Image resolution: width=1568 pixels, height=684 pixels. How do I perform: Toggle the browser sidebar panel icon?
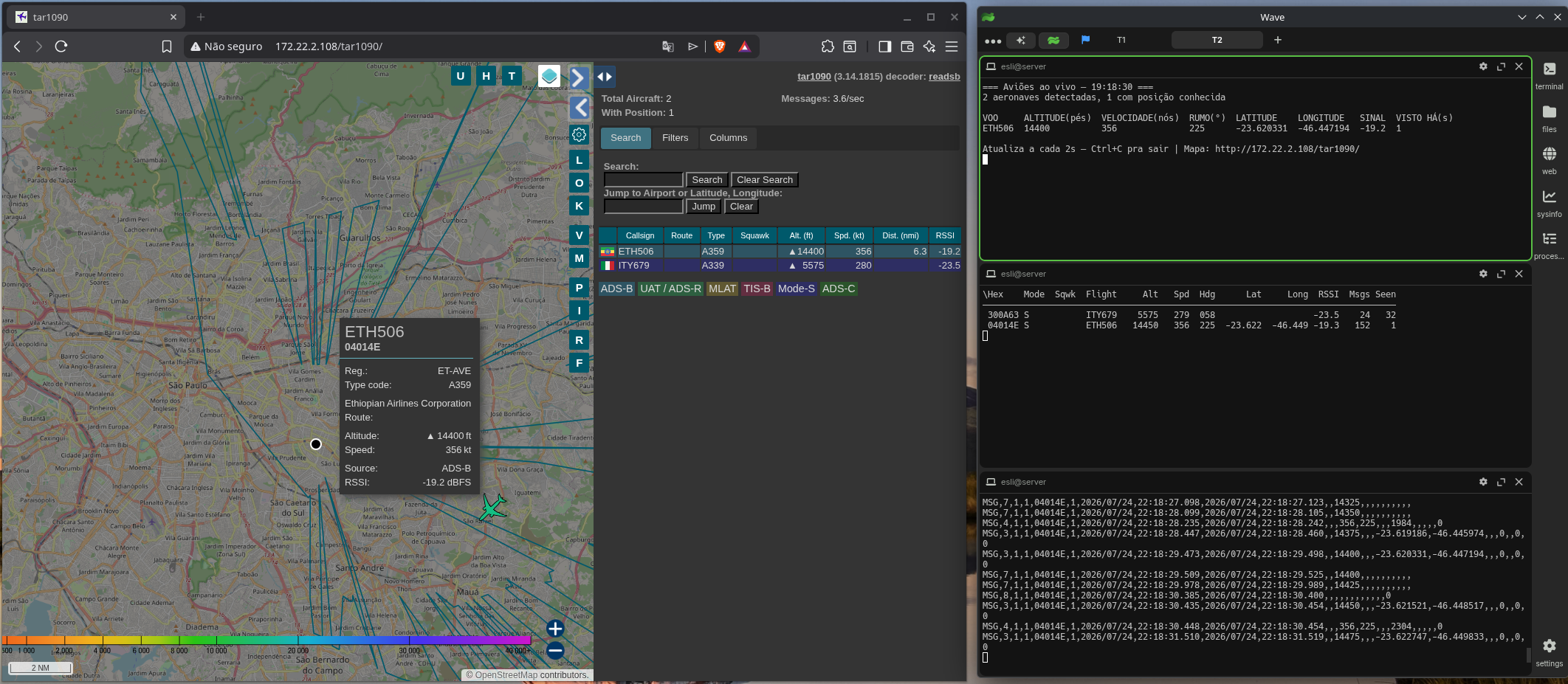pos(884,46)
